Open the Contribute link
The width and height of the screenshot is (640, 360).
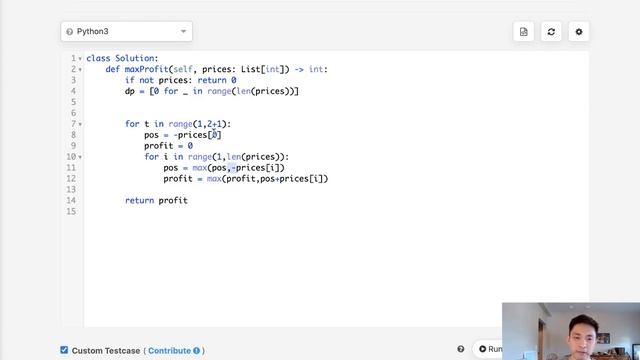click(x=169, y=351)
